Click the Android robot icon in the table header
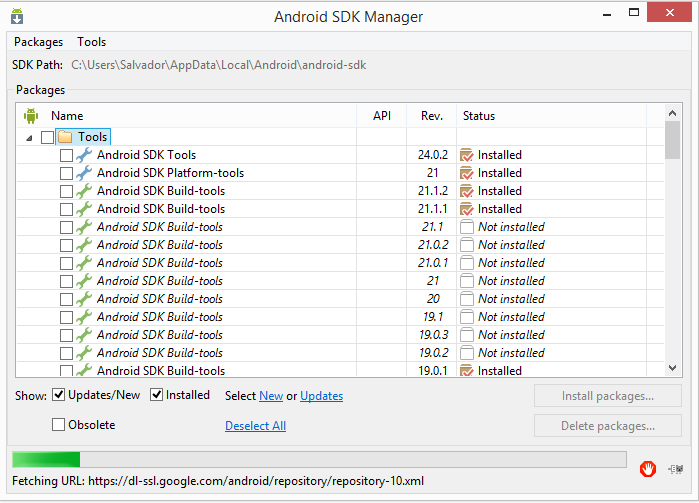The width and height of the screenshot is (699, 503). pos(31,115)
